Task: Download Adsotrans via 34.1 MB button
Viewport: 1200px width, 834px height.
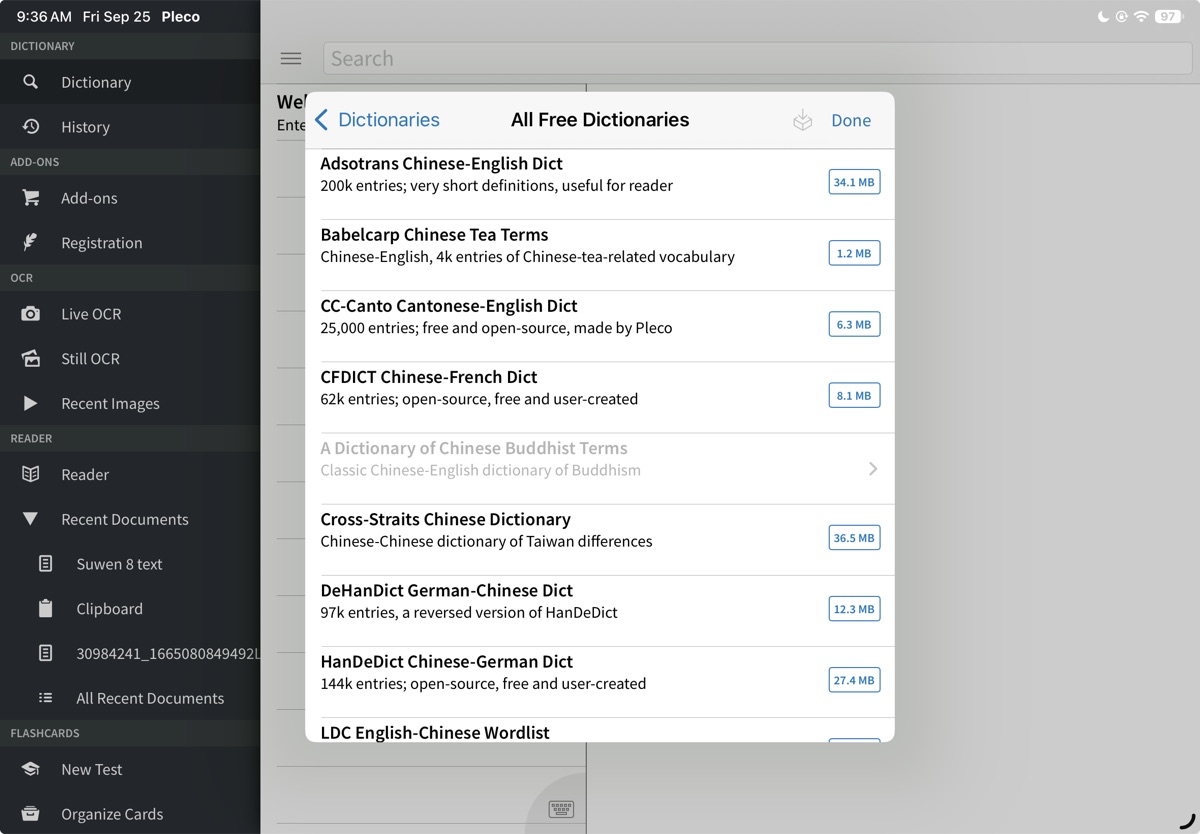Action: (x=854, y=183)
